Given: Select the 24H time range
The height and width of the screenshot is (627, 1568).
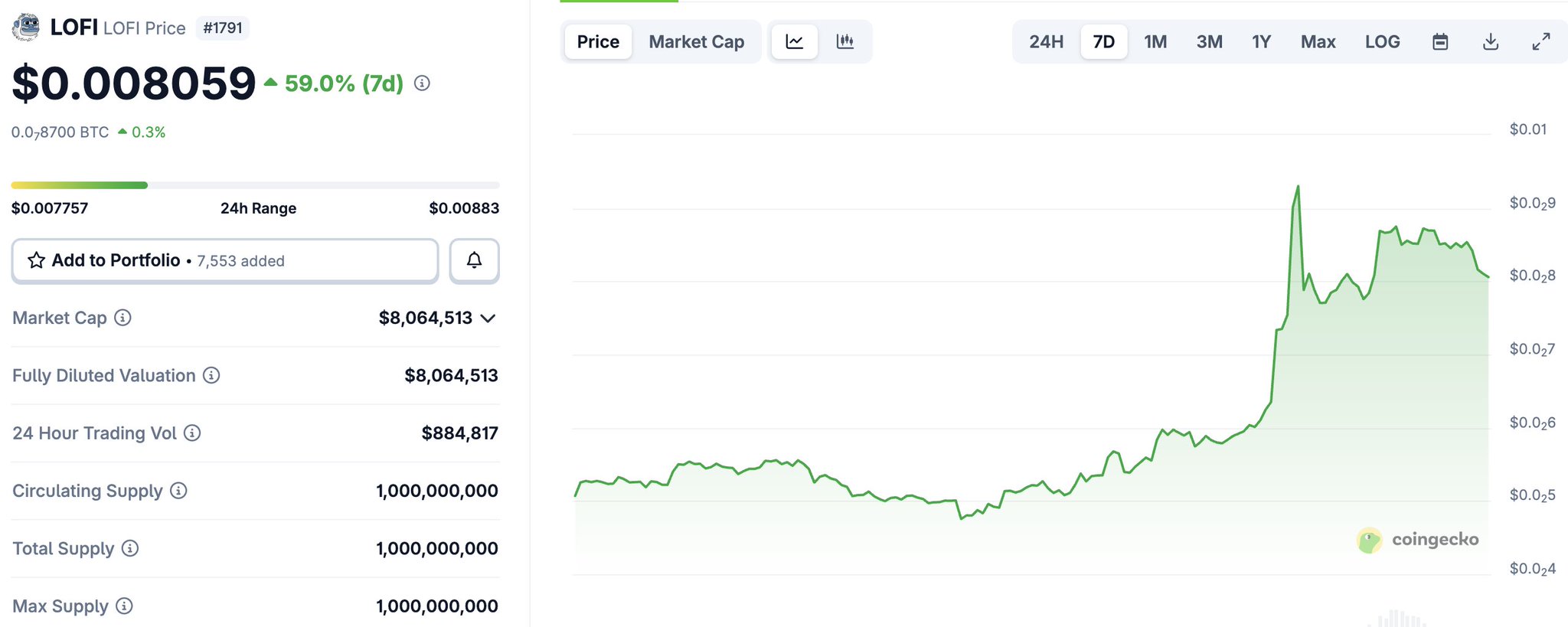Looking at the screenshot, I should click(x=1046, y=42).
